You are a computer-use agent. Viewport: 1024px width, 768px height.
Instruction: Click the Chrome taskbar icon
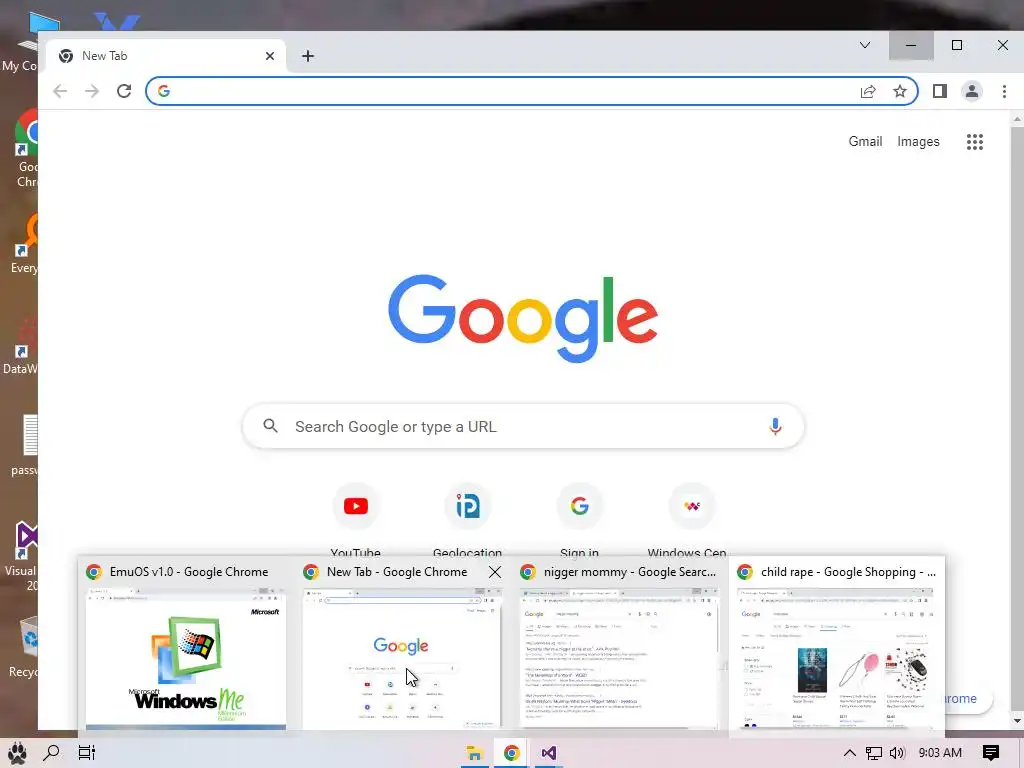511,753
